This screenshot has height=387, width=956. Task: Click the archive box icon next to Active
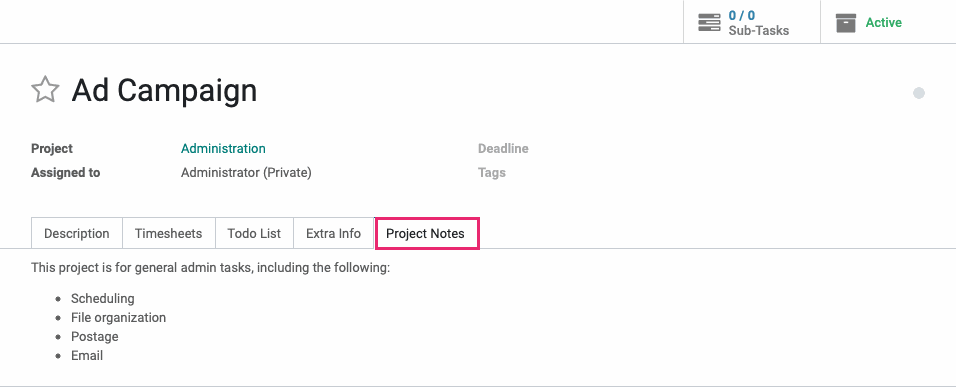(846, 23)
